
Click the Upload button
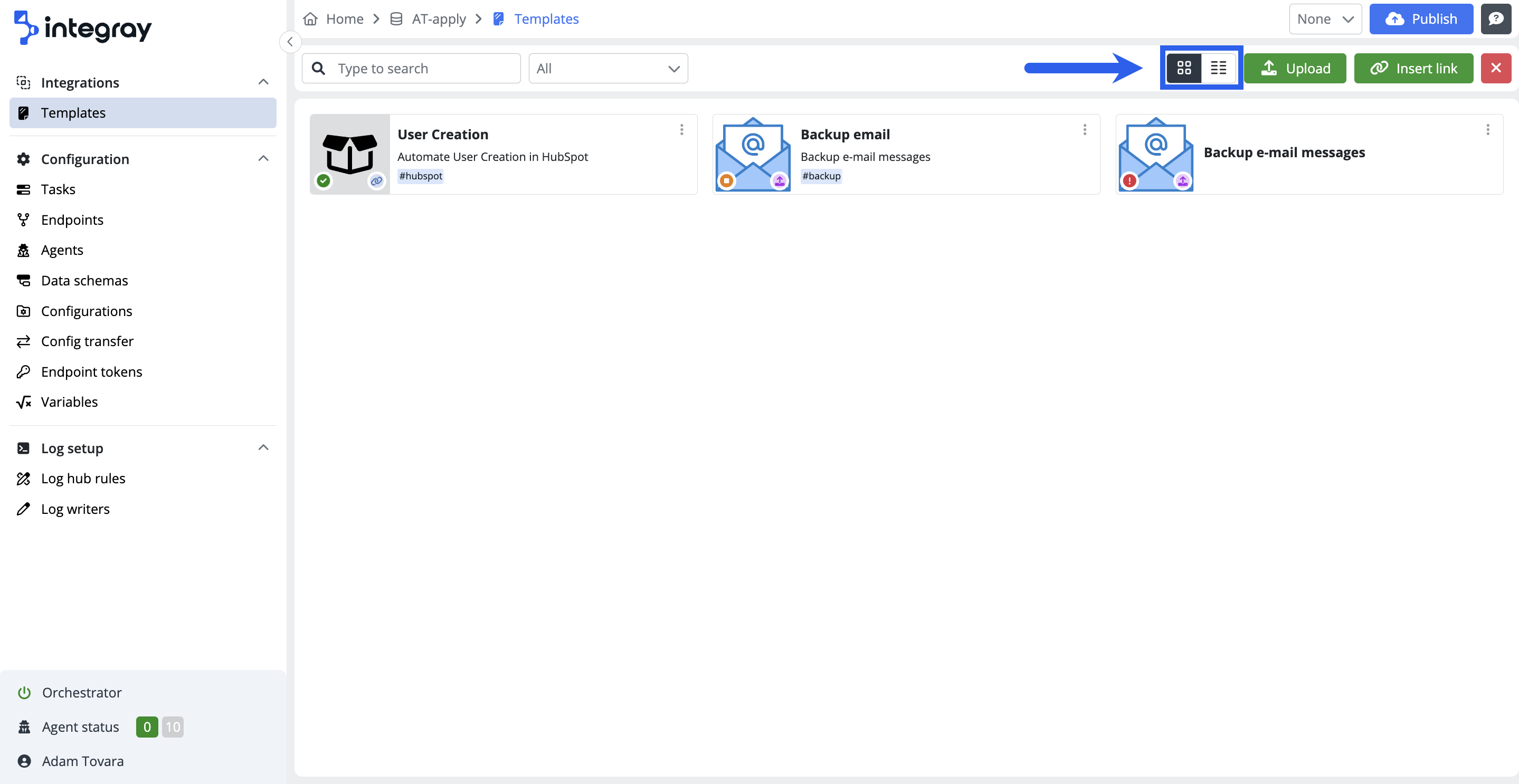[x=1295, y=69]
